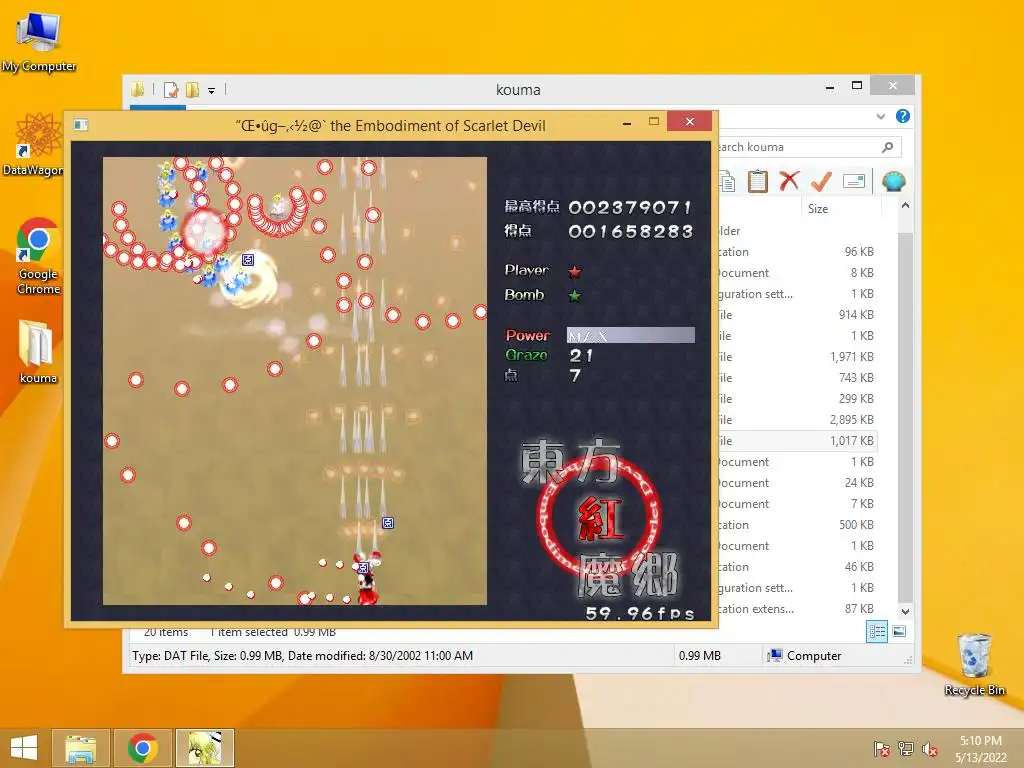Select the file row sized 87 KB
The image size is (1024, 768).
(x=797, y=609)
